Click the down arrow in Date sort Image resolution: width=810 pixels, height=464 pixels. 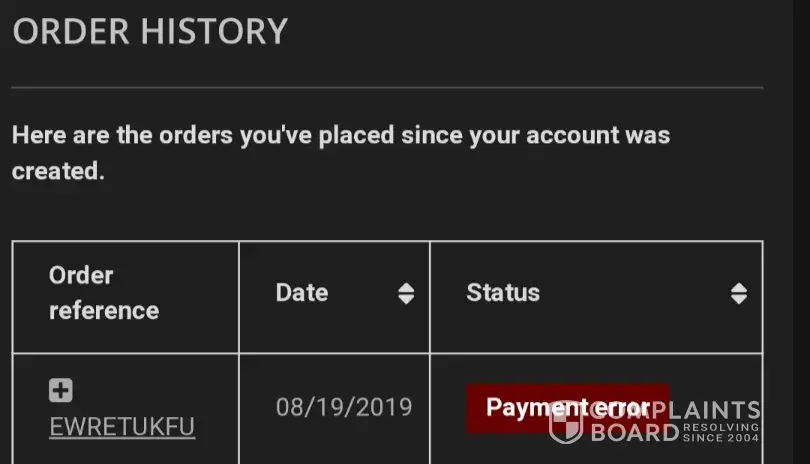(406, 299)
